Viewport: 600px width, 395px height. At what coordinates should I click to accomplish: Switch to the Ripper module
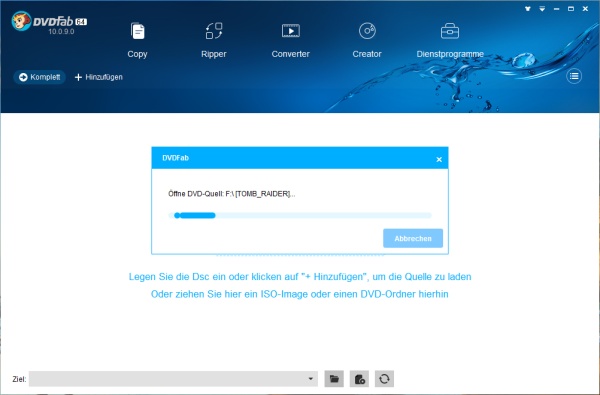214,40
